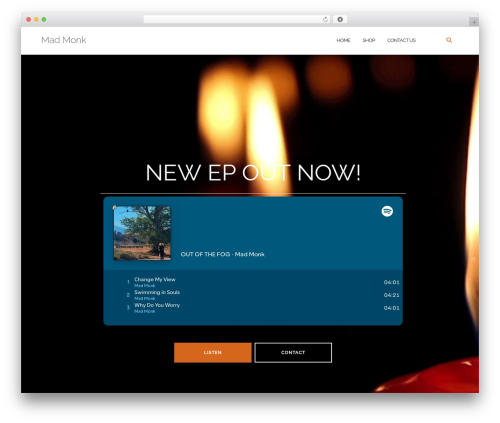Click the NEW EP OUT NOW! heading
Viewport: 500px width, 423px height.
pyautogui.click(x=253, y=173)
